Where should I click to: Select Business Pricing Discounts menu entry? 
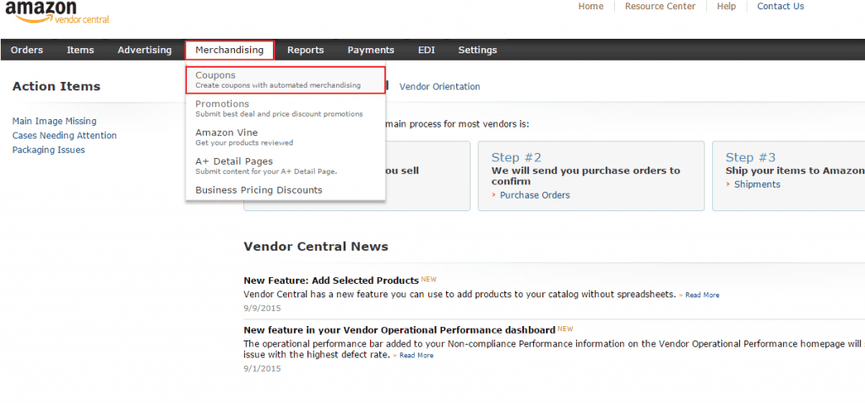tap(259, 190)
